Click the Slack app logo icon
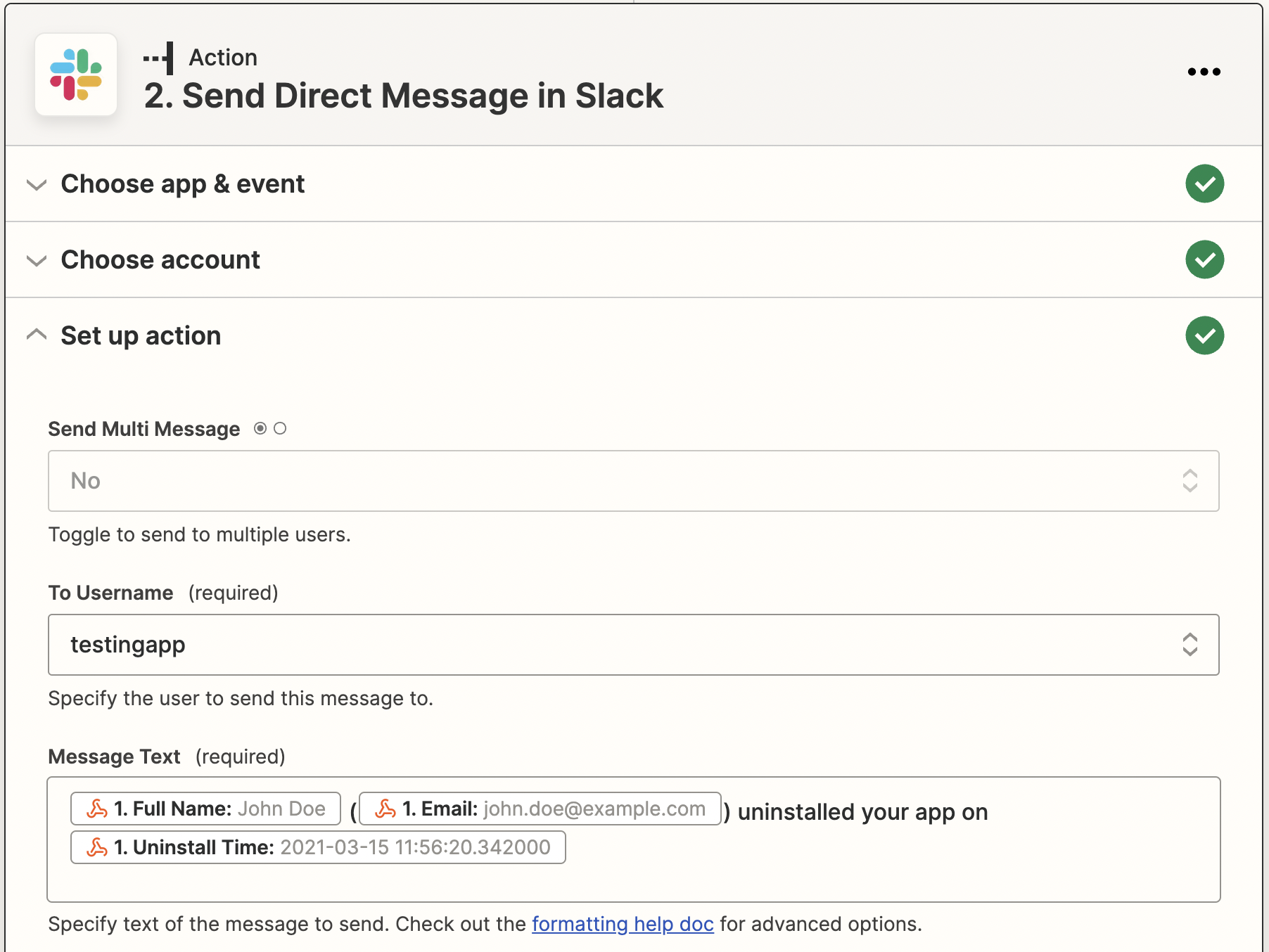The width and height of the screenshot is (1269, 952). coord(76,75)
